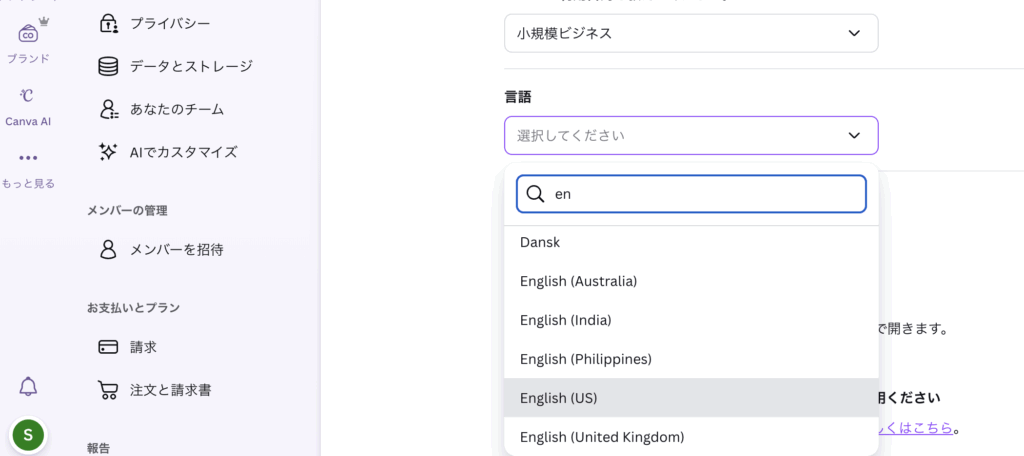Click the 注文と請求書 shopping cart icon
This screenshot has width=1024, height=456.
[108, 390]
